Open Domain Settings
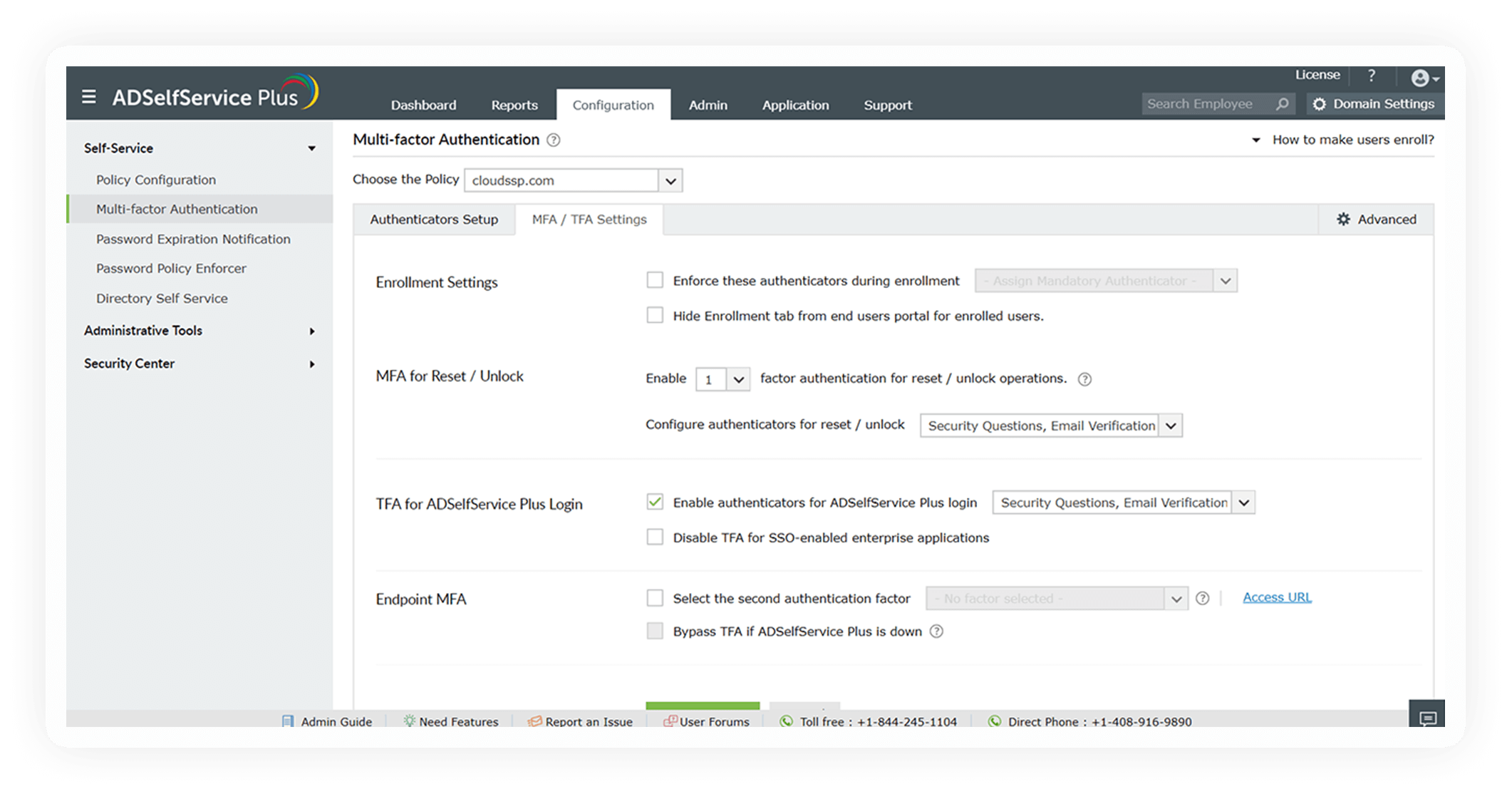The image size is (1512, 794). tap(1375, 104)
